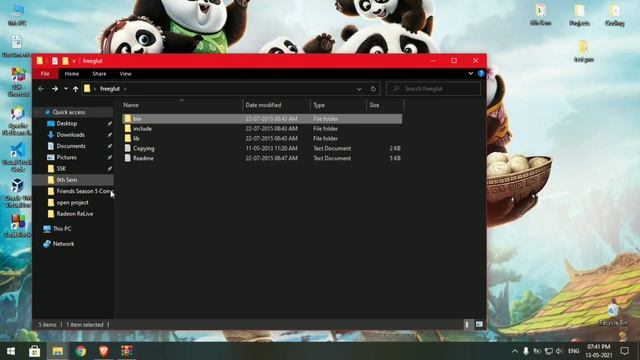This screenshot has height=360, width=640.
Task: Open Documents in navigation pane
Action: 71,146
